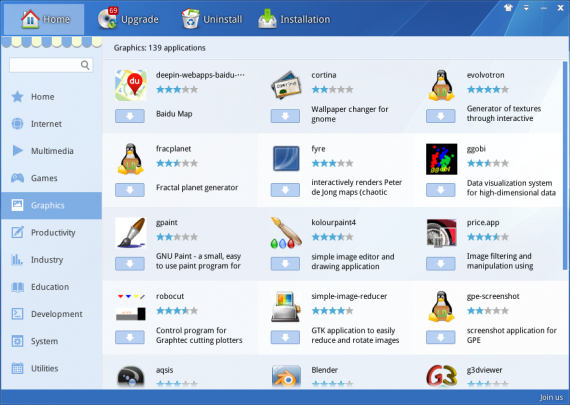
Task: Open the Games category
Action: tap(51, 178)
